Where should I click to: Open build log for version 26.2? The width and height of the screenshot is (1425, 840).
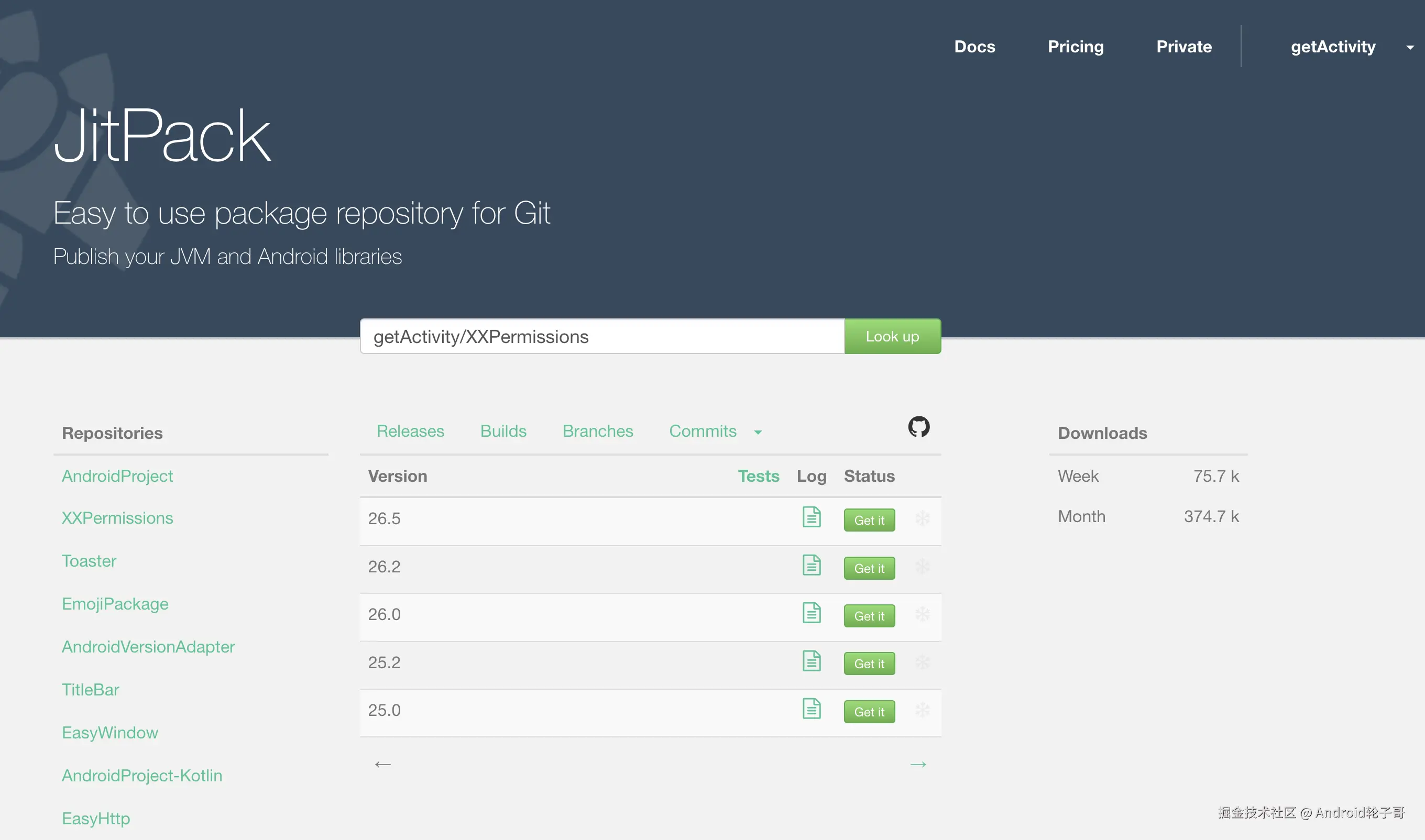click(x=812, y=565)
